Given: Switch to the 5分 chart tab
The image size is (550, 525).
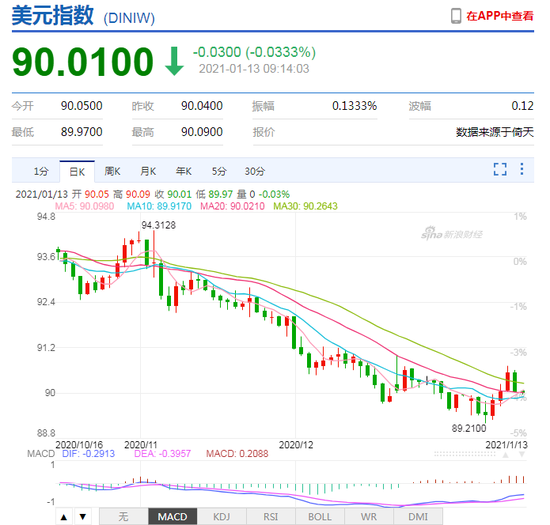Looking at the screenshot, I should coord(219,171).
